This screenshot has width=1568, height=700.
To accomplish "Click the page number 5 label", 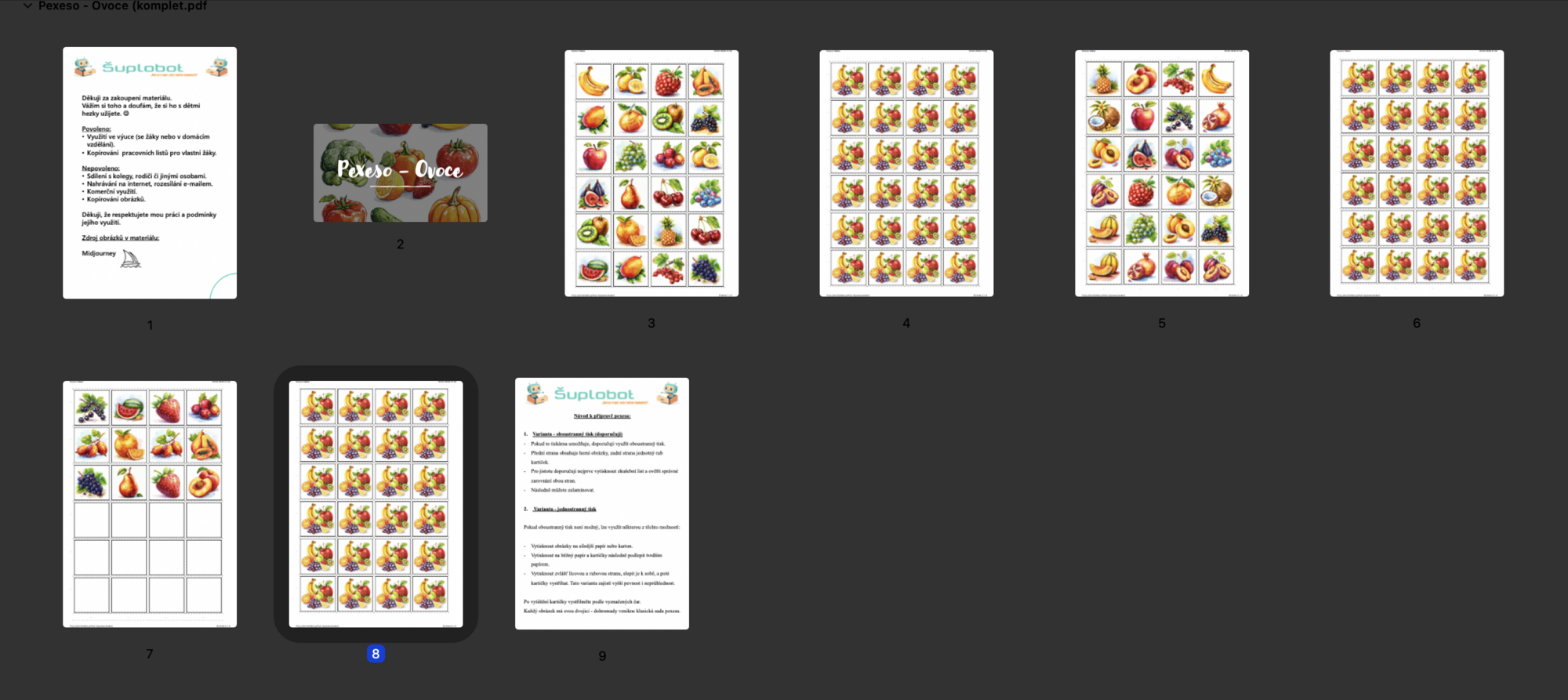I will click(x=1161, y=323).
